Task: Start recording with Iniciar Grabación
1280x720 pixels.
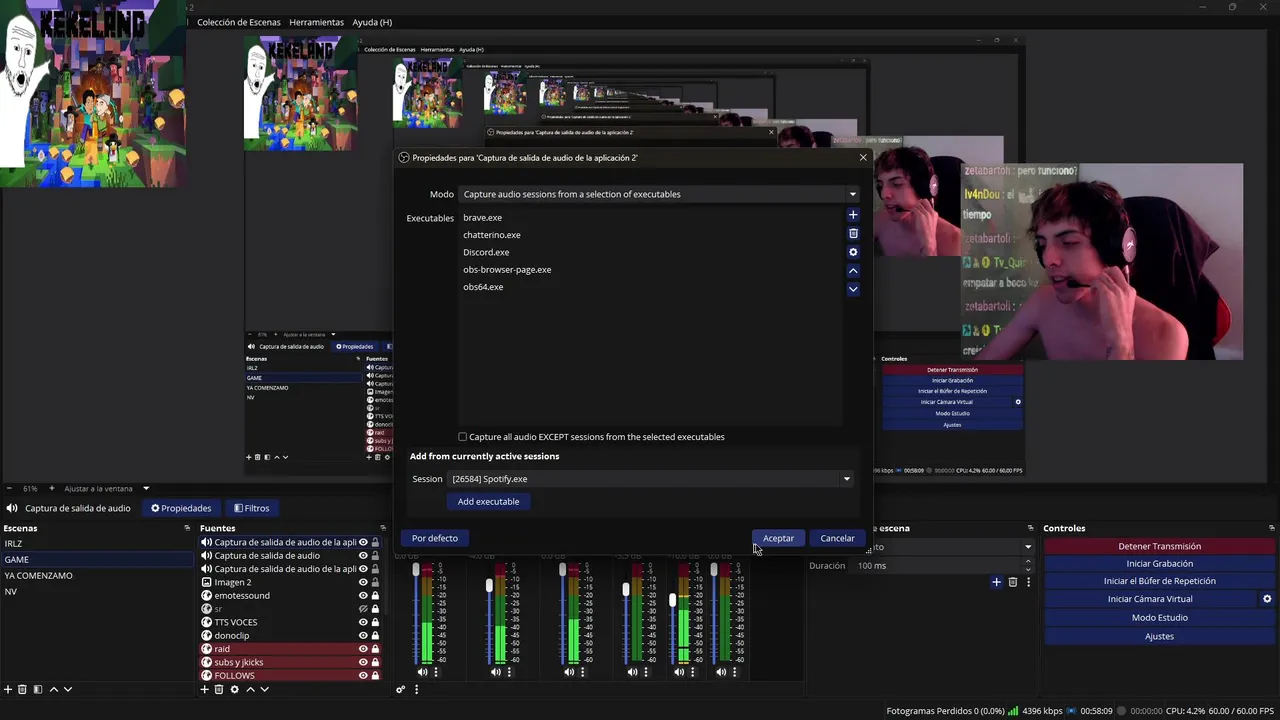Action: click(x=1159, y=564)
